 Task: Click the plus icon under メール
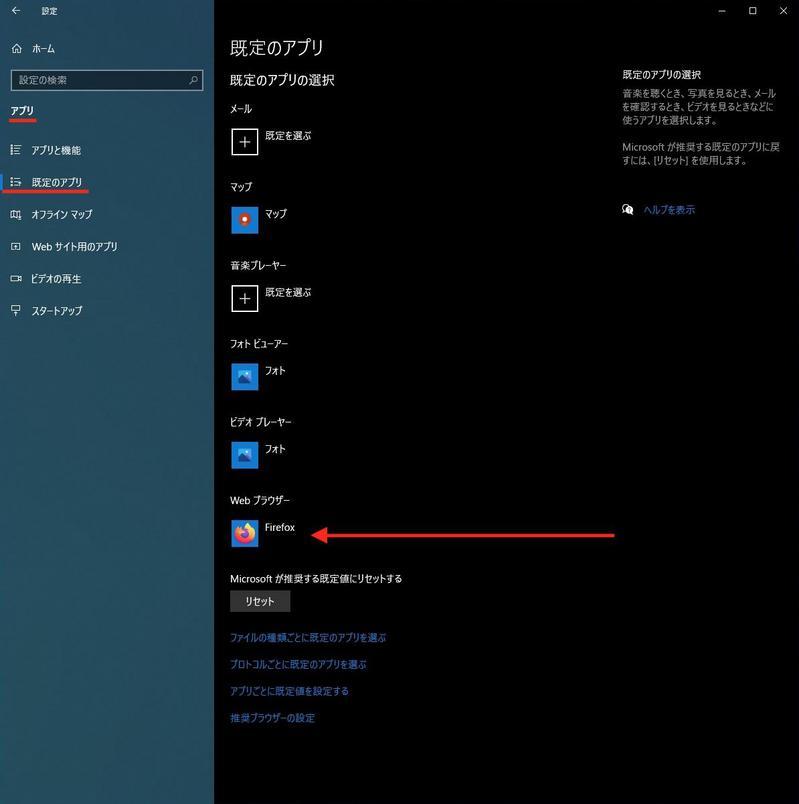(245, 142)
